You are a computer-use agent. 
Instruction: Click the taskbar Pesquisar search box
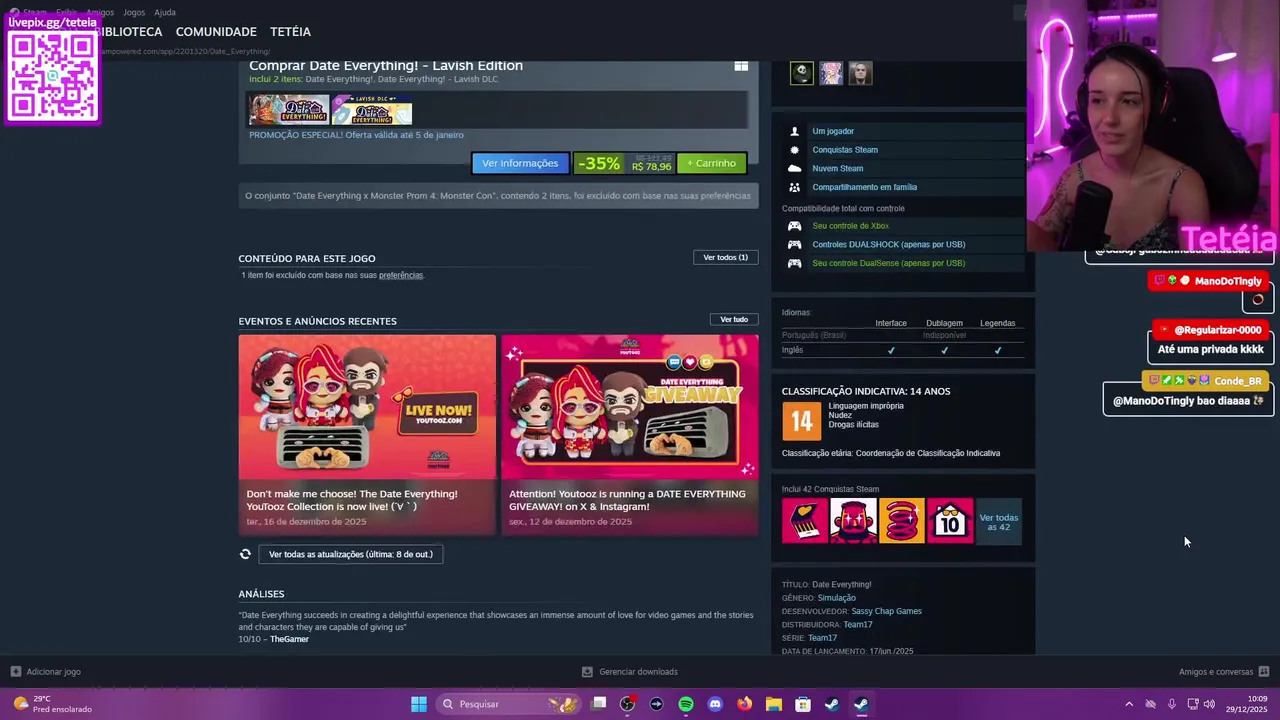(x=509, y=704)
